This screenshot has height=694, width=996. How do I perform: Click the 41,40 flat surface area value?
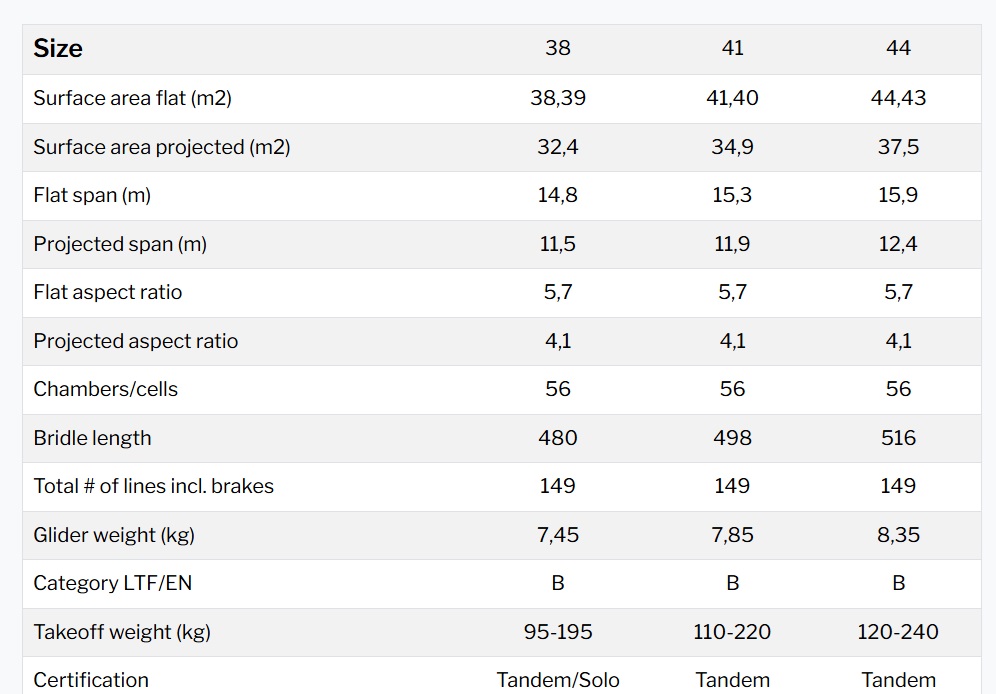coord(732,98)
